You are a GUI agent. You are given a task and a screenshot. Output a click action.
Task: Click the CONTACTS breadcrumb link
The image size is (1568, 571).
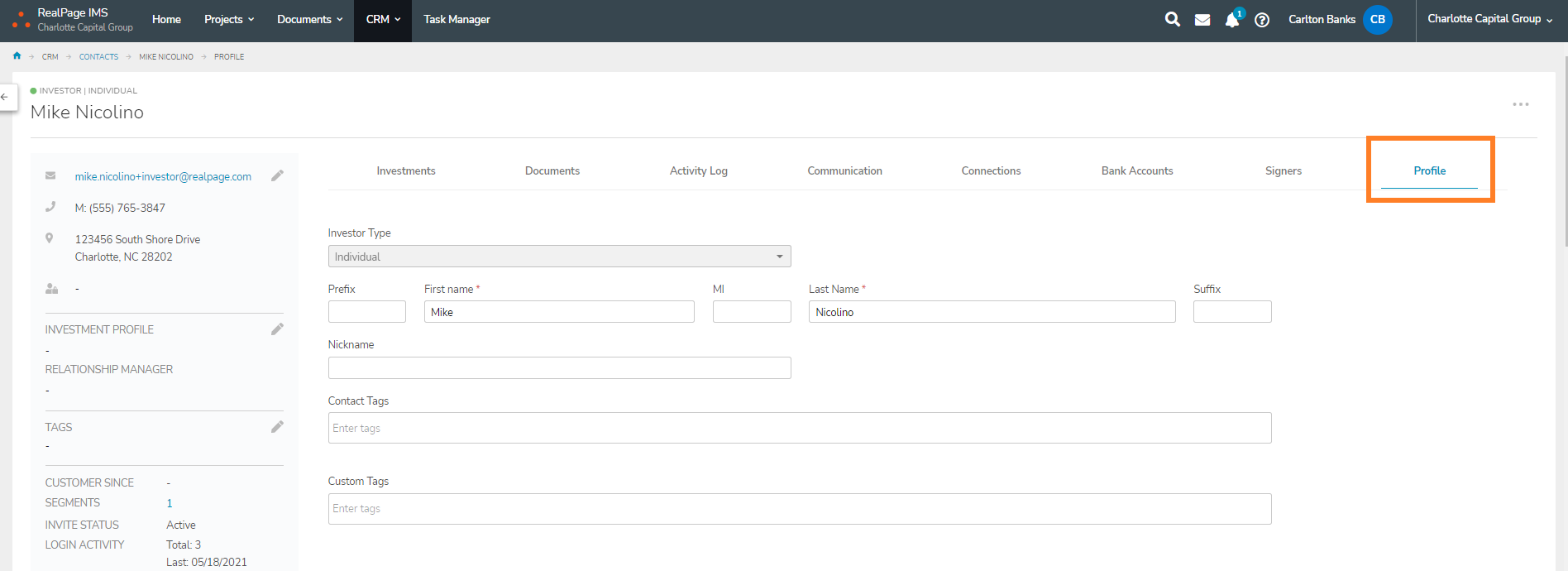pyautogui.click(x=98, y=57)
